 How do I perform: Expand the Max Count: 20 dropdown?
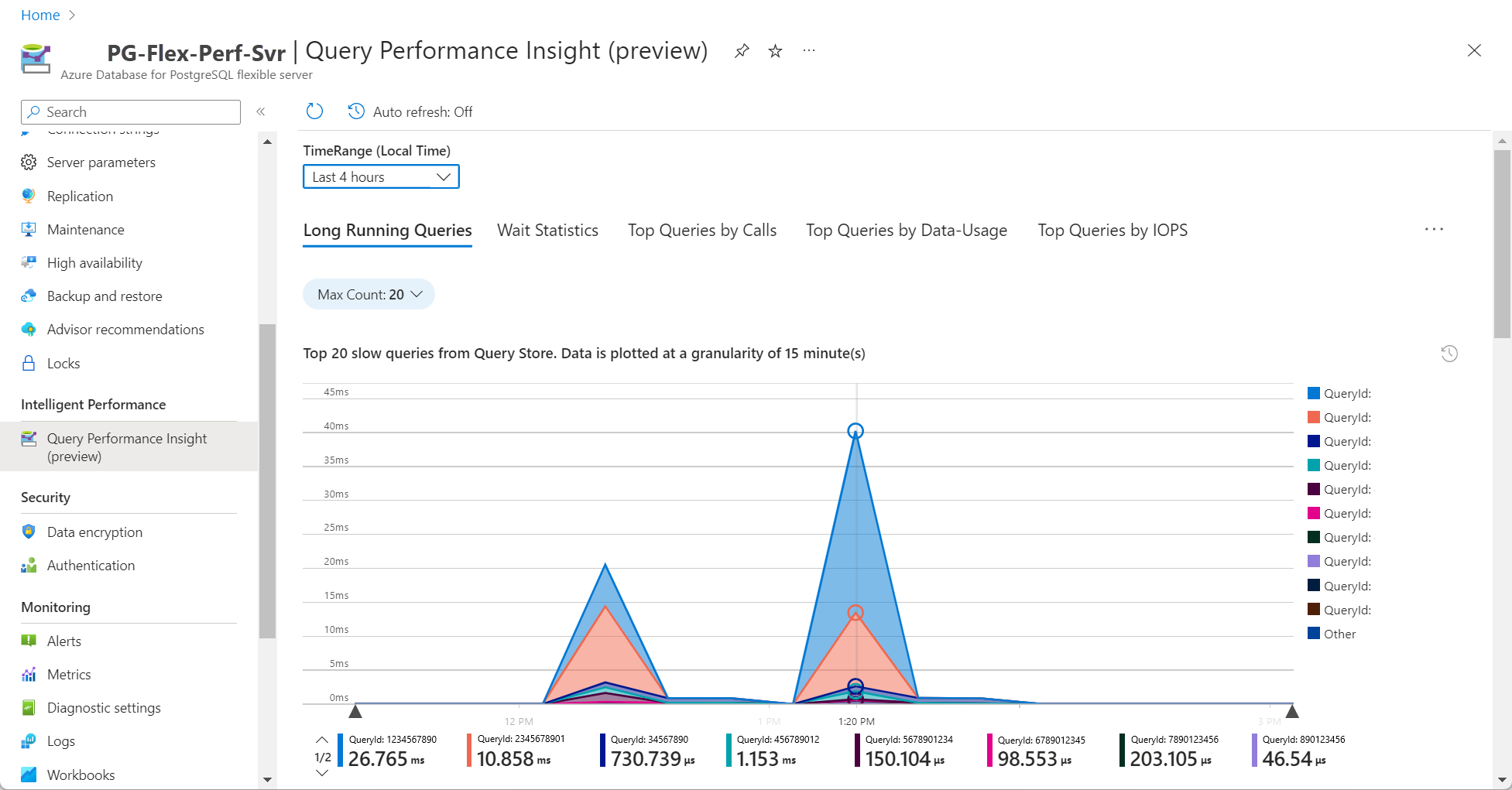coord(369,295)
